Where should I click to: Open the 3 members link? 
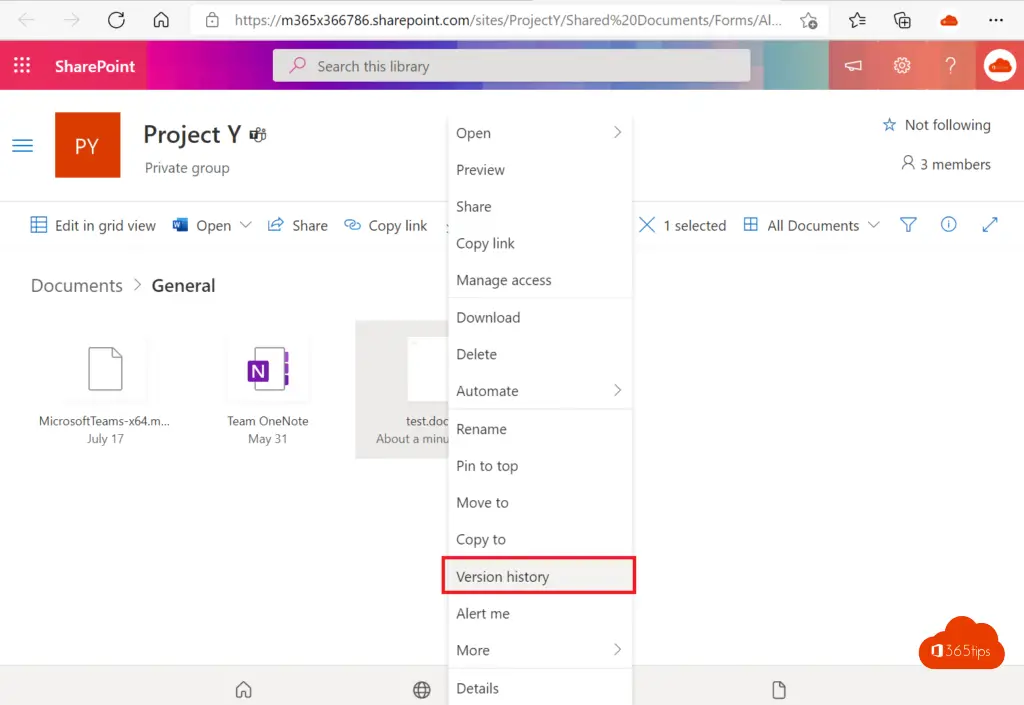[x=946, y=164]
